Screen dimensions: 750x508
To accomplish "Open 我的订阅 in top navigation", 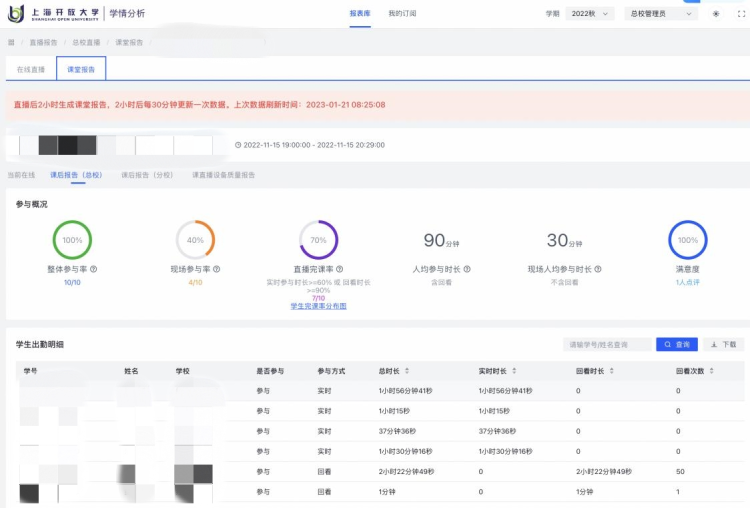I will point(402,14).
